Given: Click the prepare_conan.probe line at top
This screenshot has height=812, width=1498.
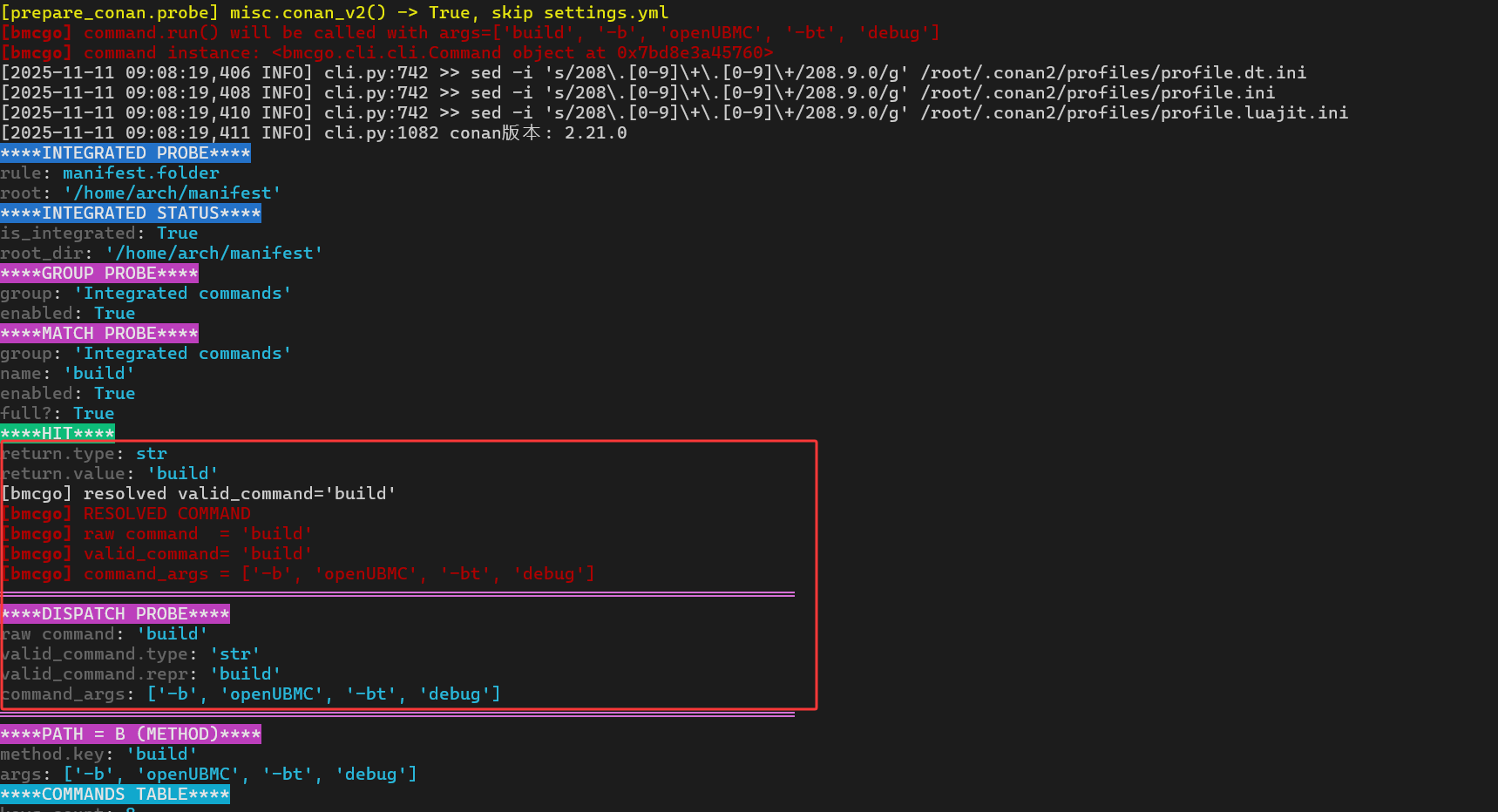Looking at the screenshot, I should click(x=335, y=13).
